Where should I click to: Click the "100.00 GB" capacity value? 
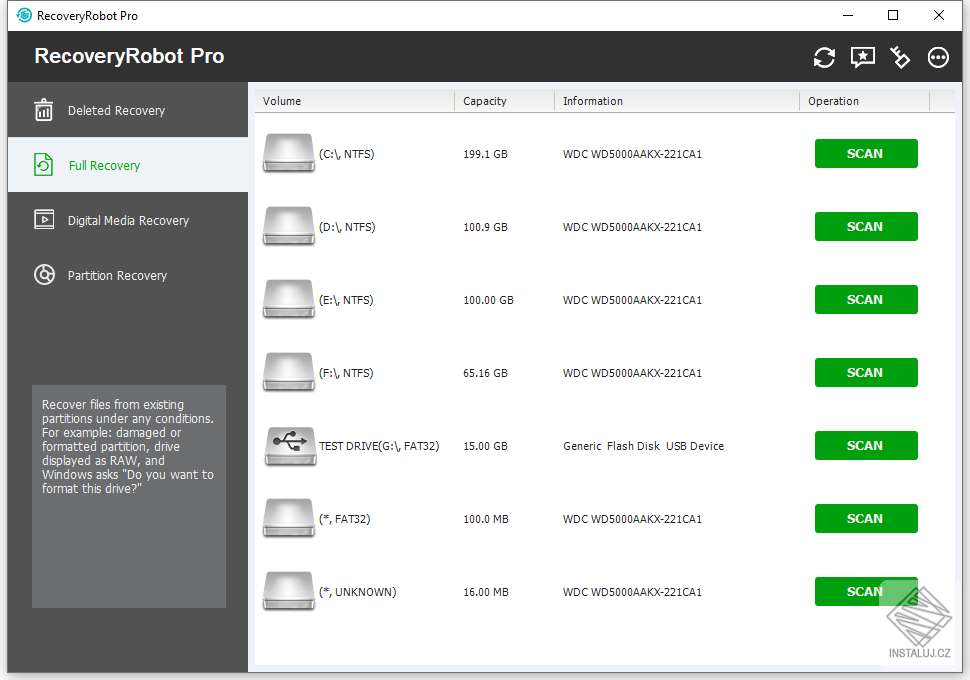(488, 300)
